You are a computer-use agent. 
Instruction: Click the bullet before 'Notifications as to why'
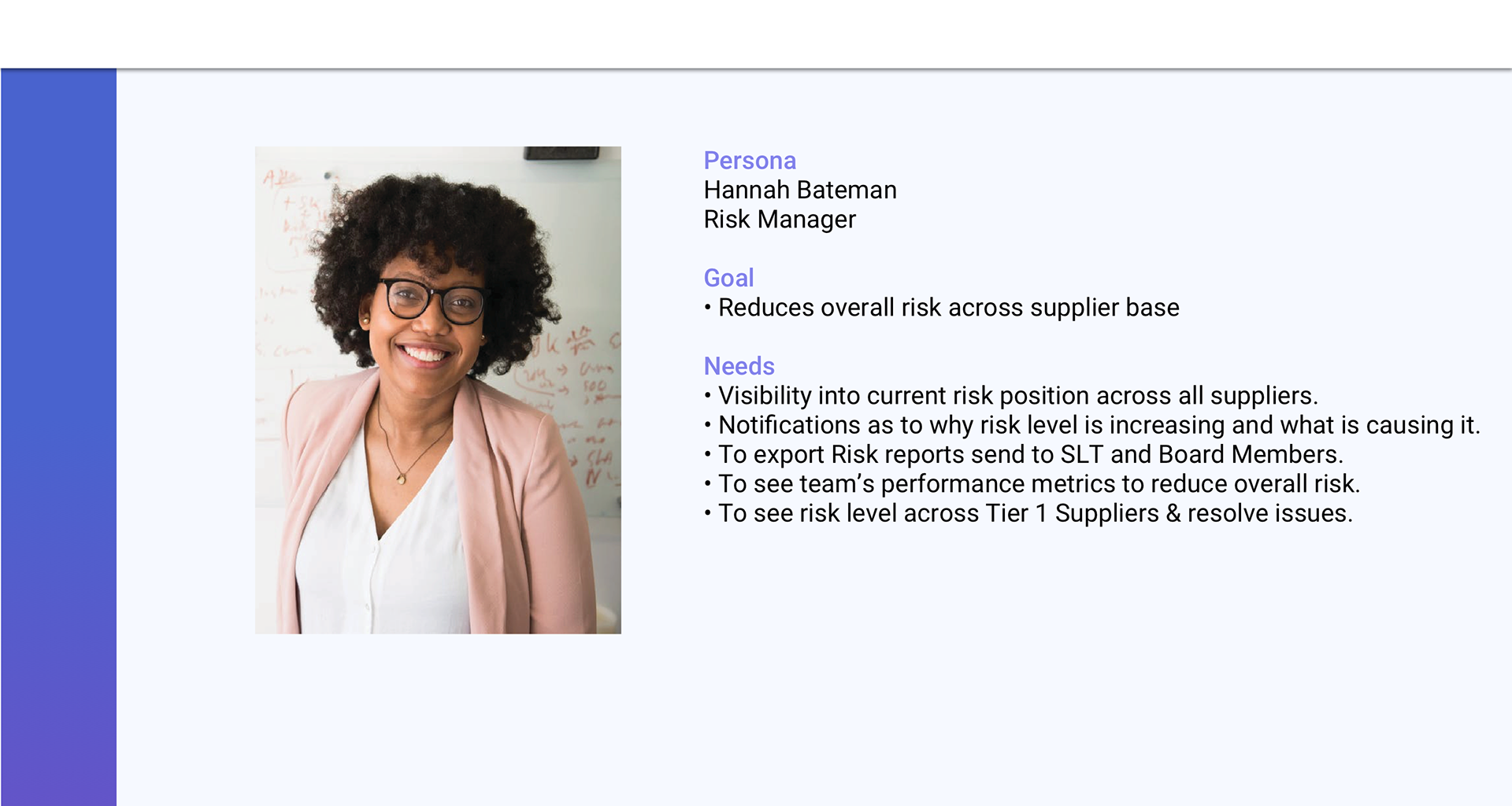[708, 425]
